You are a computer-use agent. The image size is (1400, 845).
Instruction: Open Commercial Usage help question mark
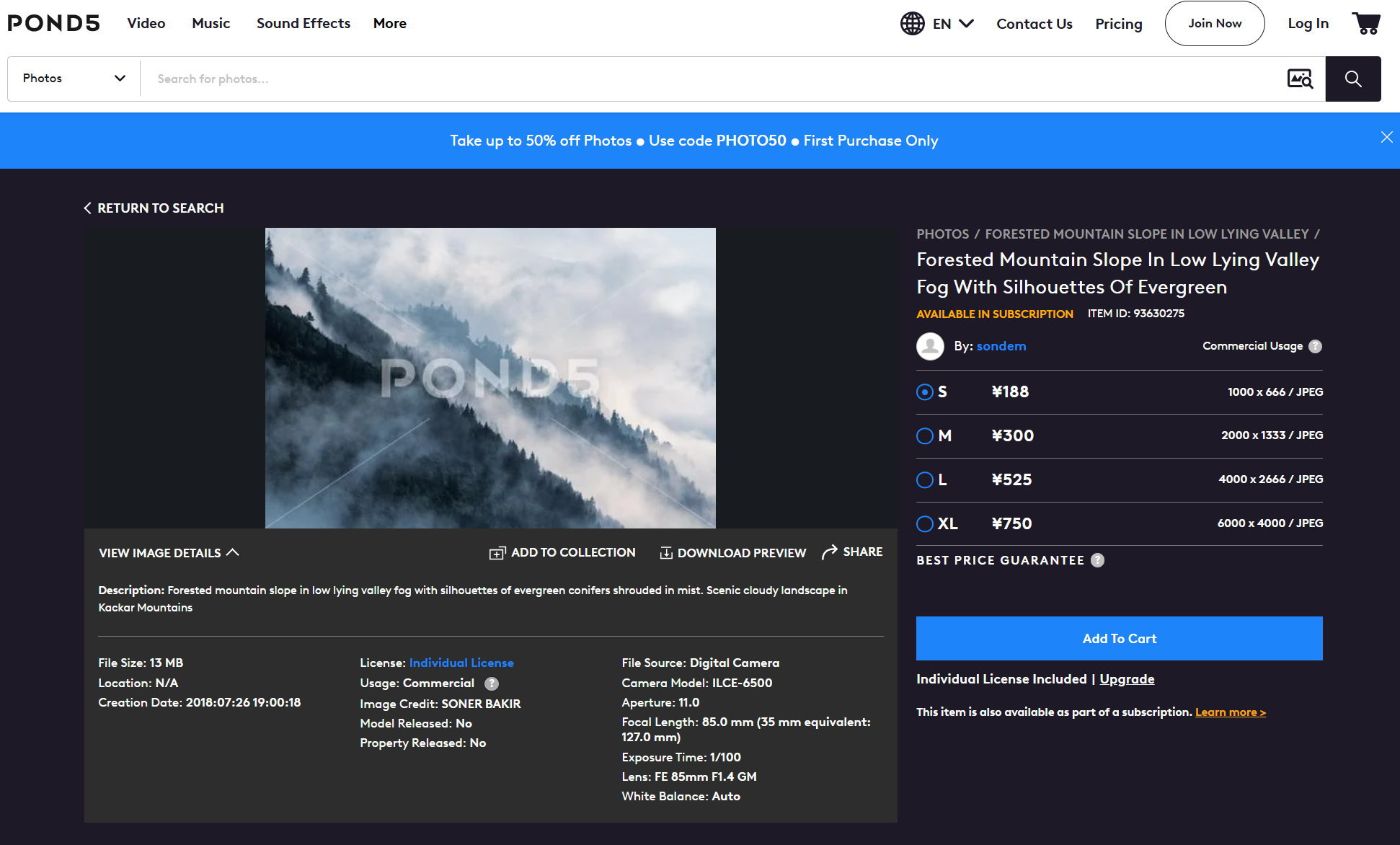tap(1315, 346)
